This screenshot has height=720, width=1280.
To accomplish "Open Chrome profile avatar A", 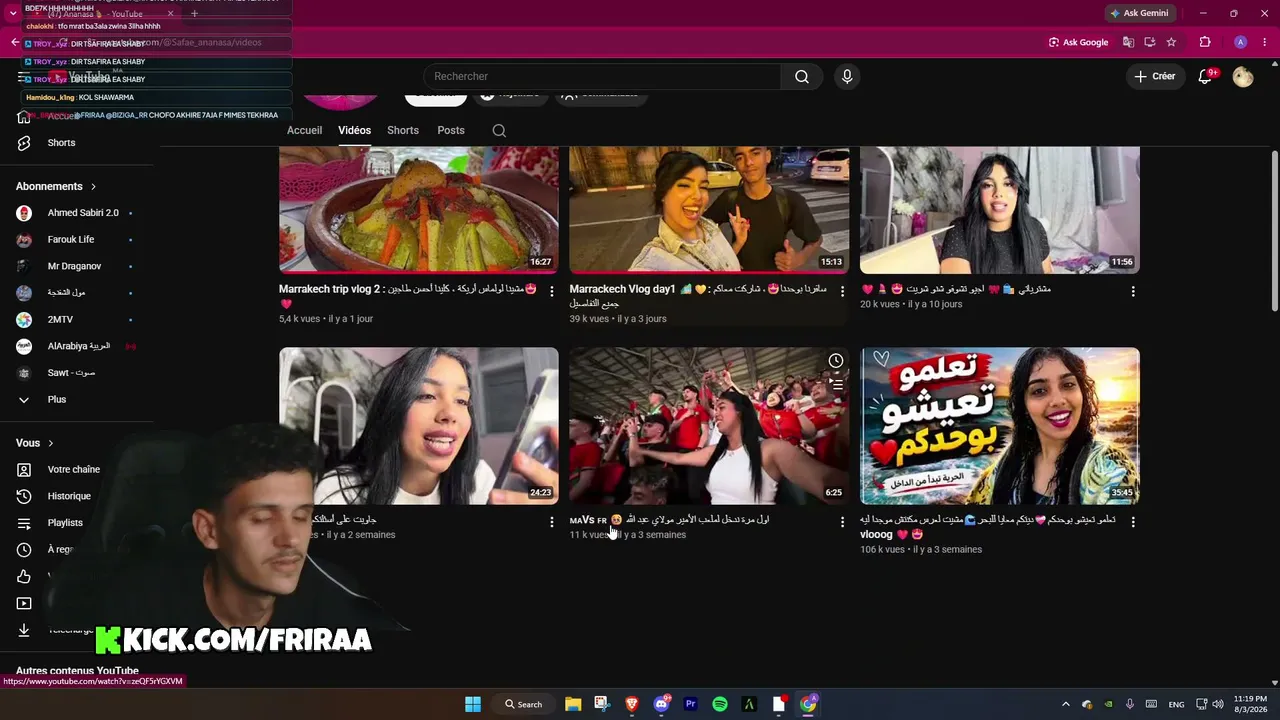I will coord(1240,42).
